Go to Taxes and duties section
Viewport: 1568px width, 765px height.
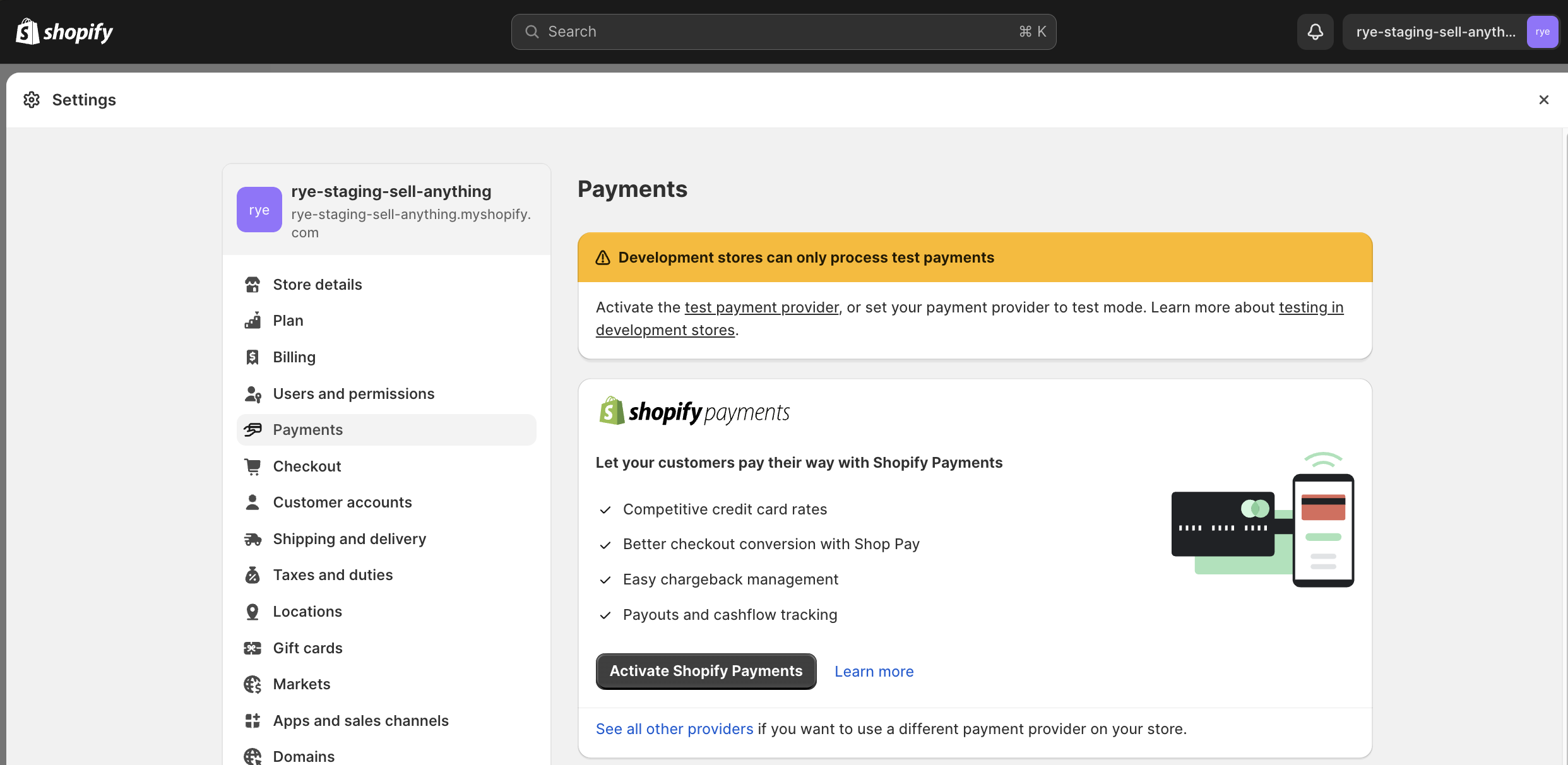pos(333,575)
